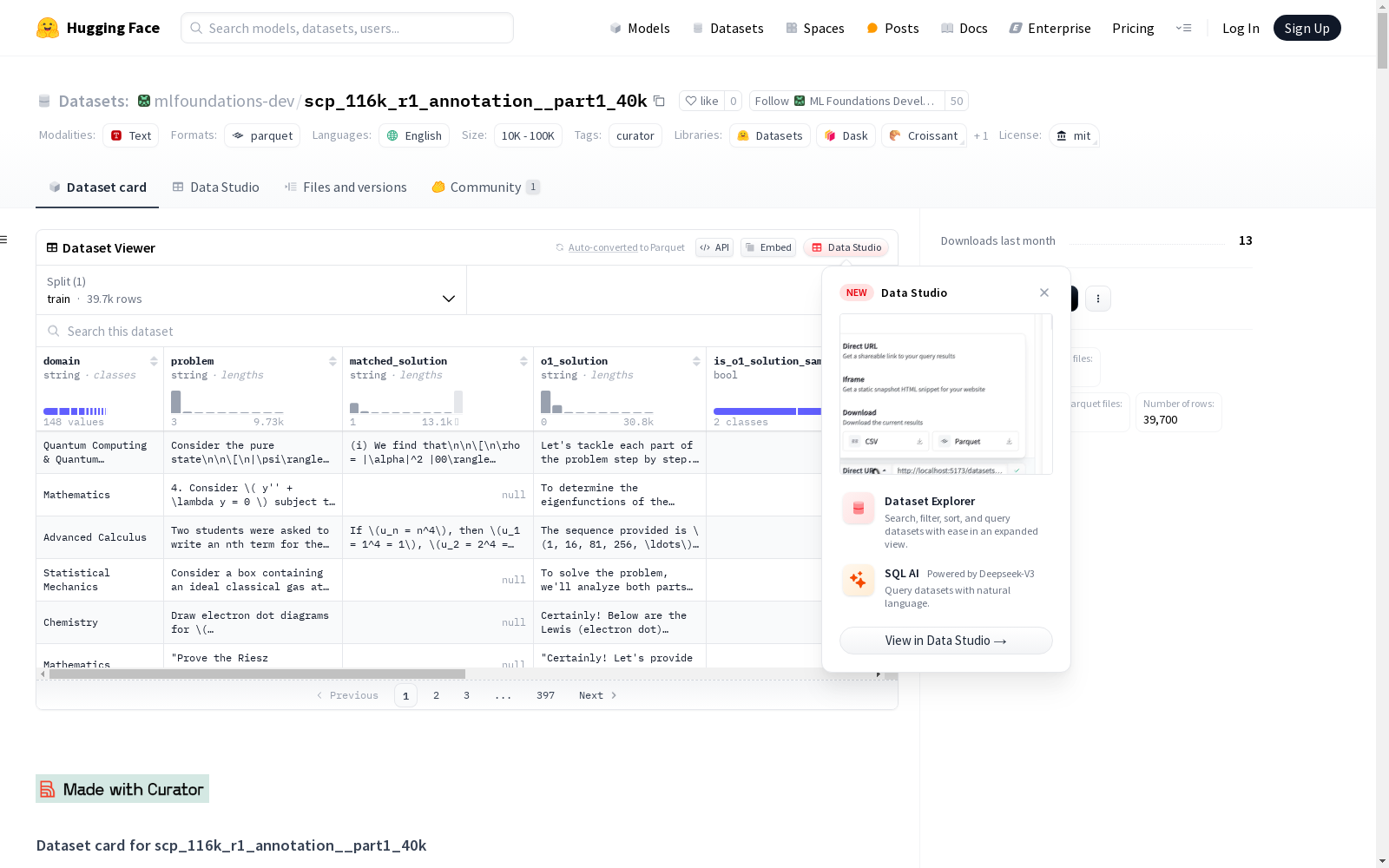
Task: Open the Community tab
Action: (486, 187)
